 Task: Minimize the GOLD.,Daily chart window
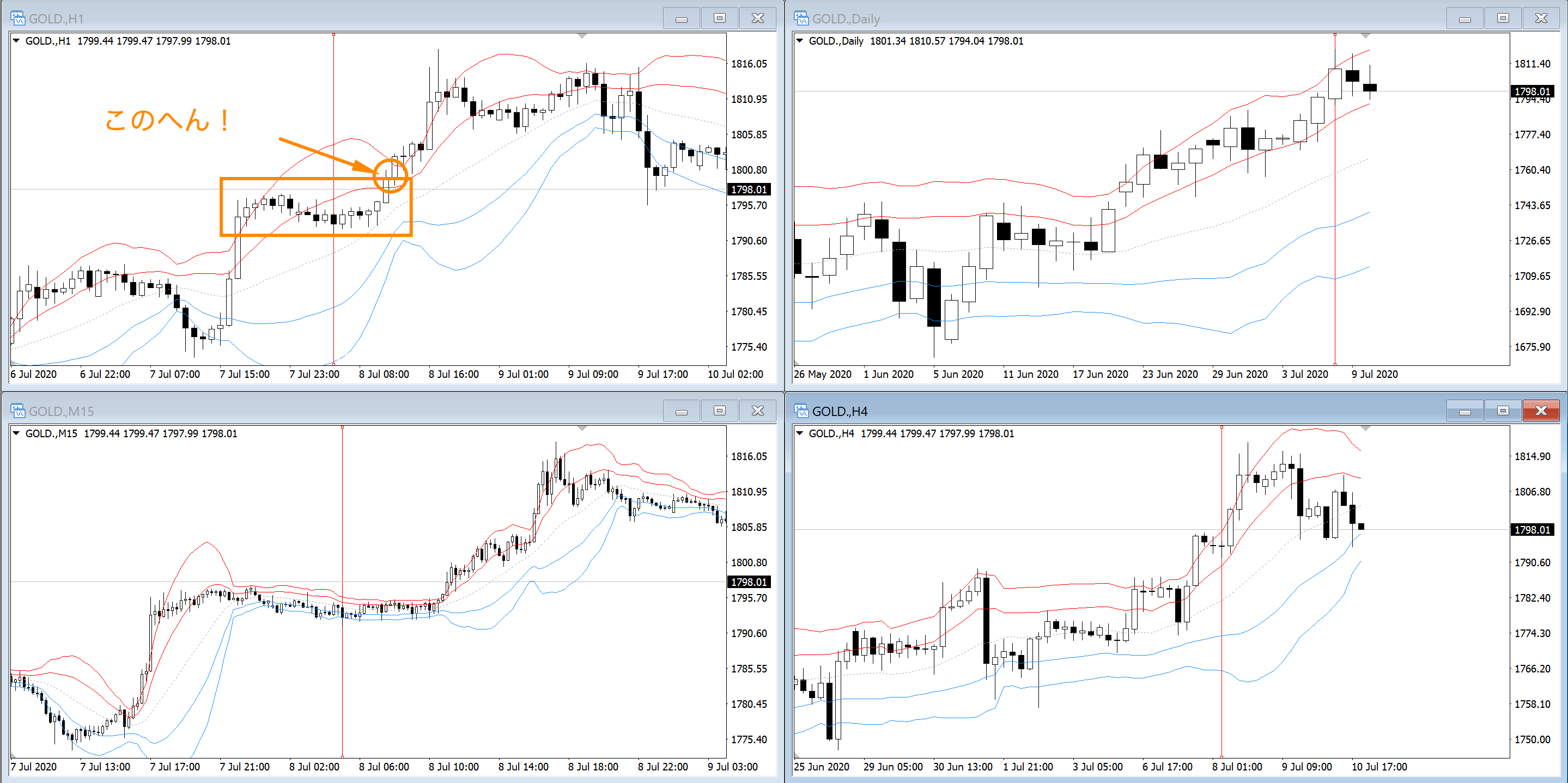[1464, 19]
